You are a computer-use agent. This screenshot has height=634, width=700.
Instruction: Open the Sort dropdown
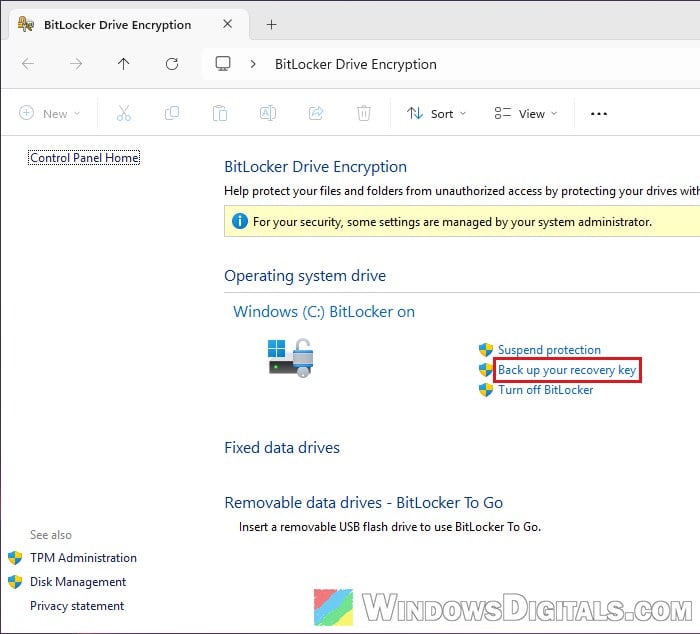click(x=437, y=113)
